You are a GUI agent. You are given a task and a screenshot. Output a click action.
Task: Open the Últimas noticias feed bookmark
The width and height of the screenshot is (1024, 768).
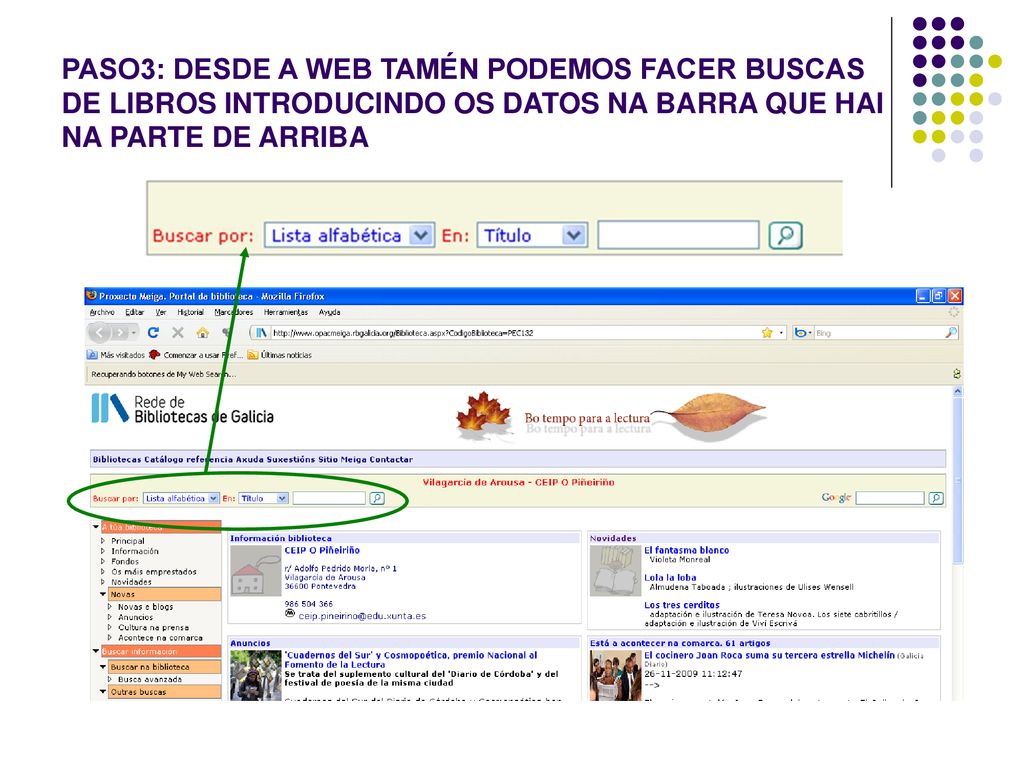[x=280, y=355]
